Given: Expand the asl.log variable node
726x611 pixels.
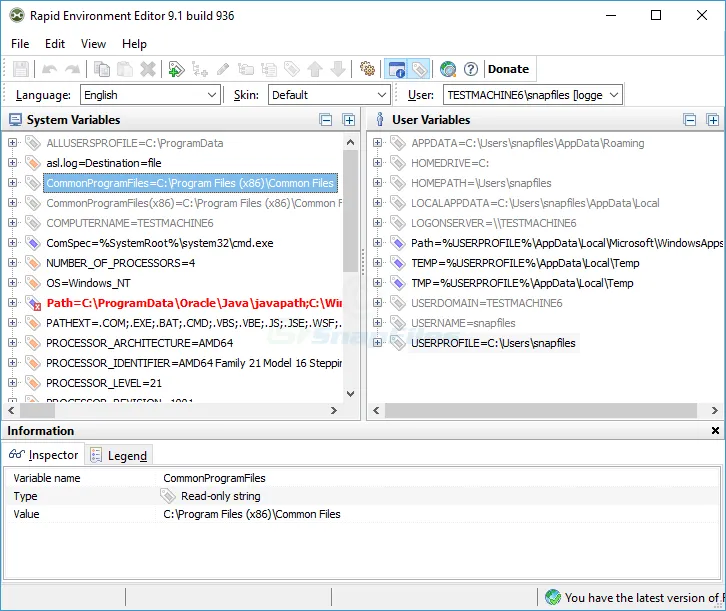Looking at the screenshot, I should click(x=13, y=162).
